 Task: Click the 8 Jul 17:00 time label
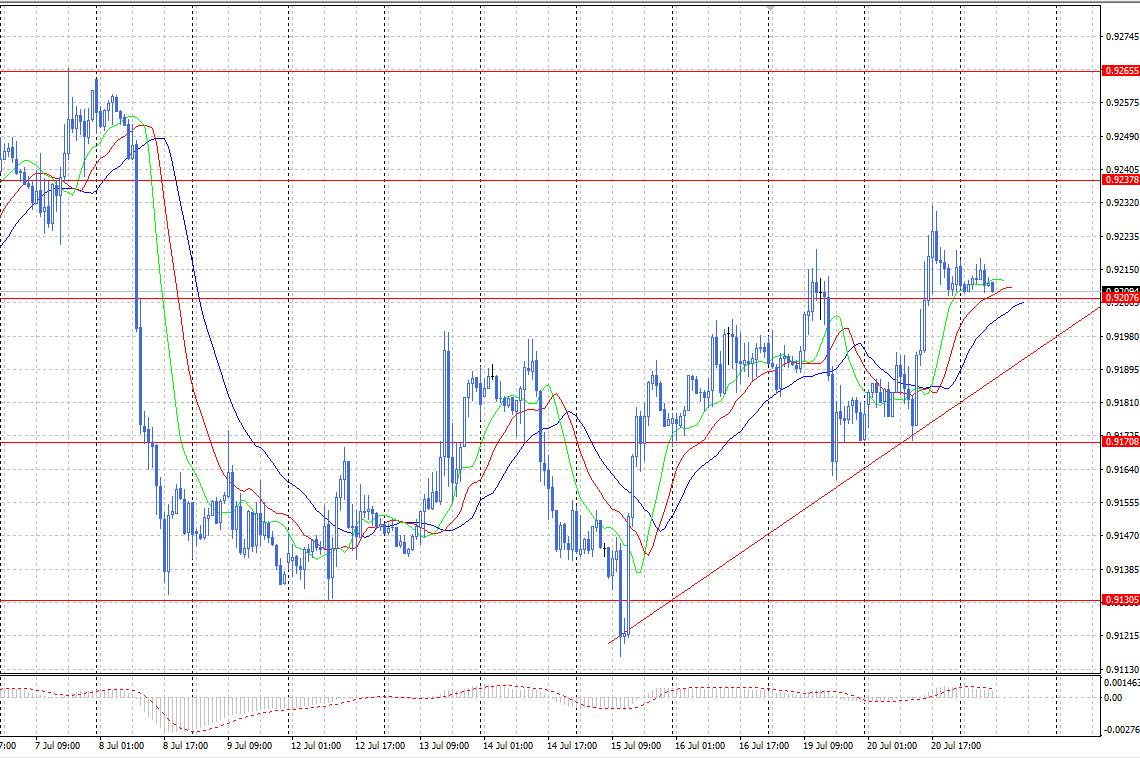[185, 746]
